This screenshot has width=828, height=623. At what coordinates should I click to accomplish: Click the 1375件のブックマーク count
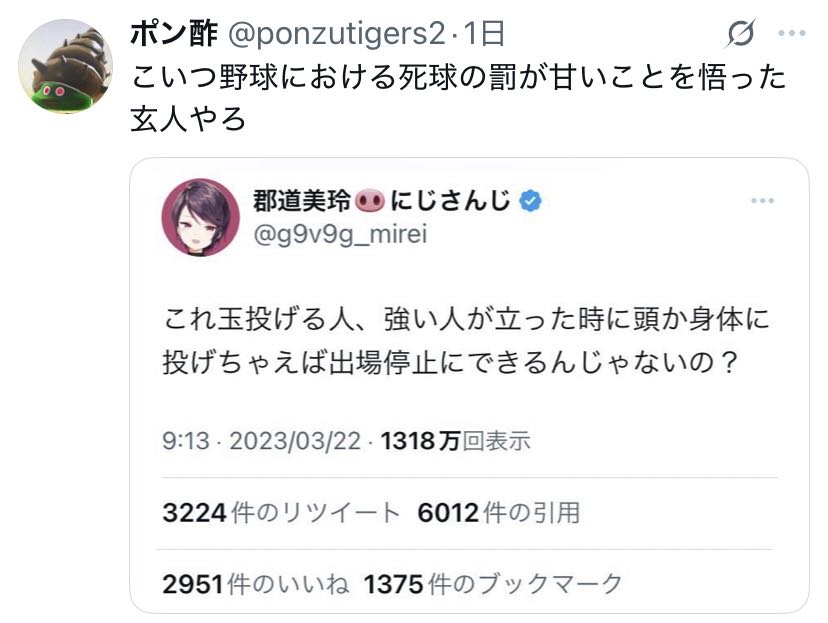point(493,584)
